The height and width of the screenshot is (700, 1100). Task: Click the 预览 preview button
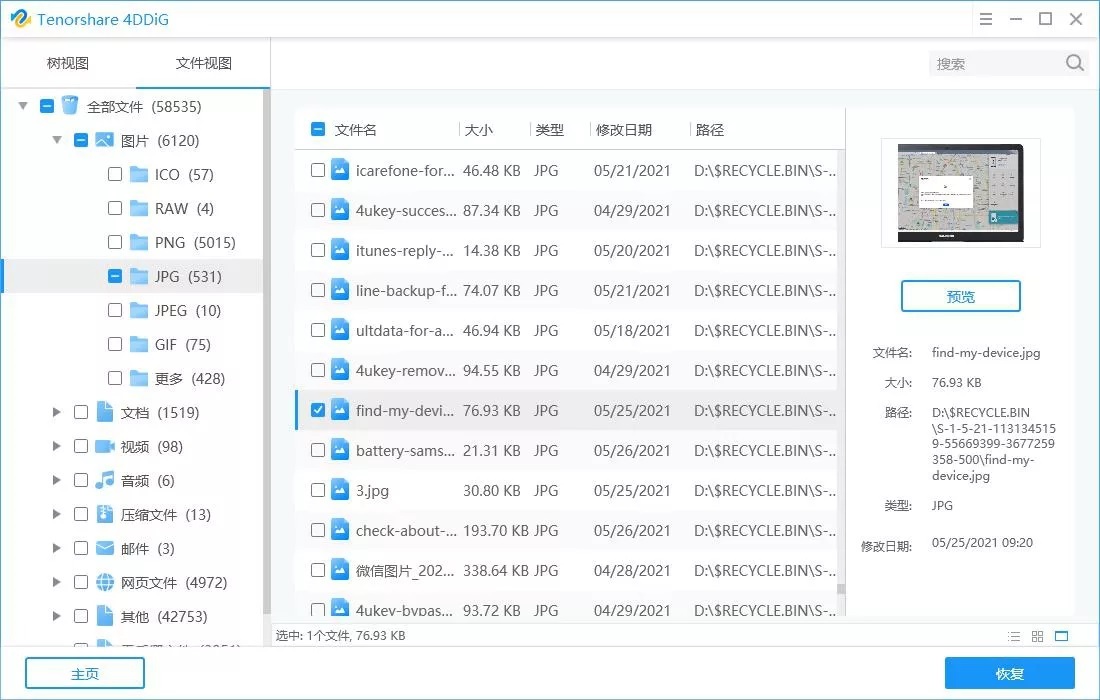click(x=960, y=296)
